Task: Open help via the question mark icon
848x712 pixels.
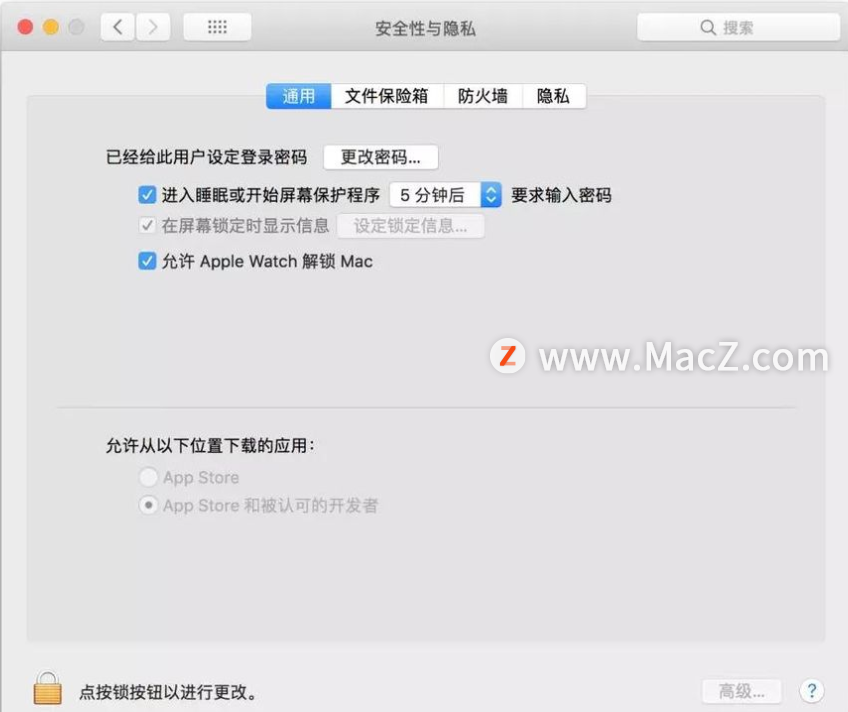Action: tap(811, 690)
